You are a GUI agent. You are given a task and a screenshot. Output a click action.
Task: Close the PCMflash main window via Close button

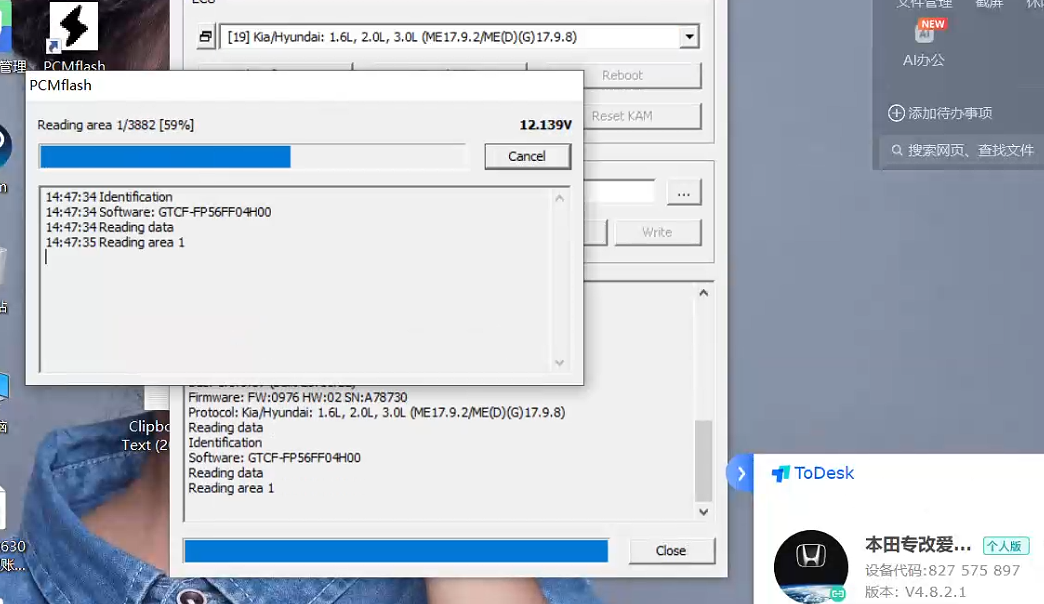coord(671,551)
